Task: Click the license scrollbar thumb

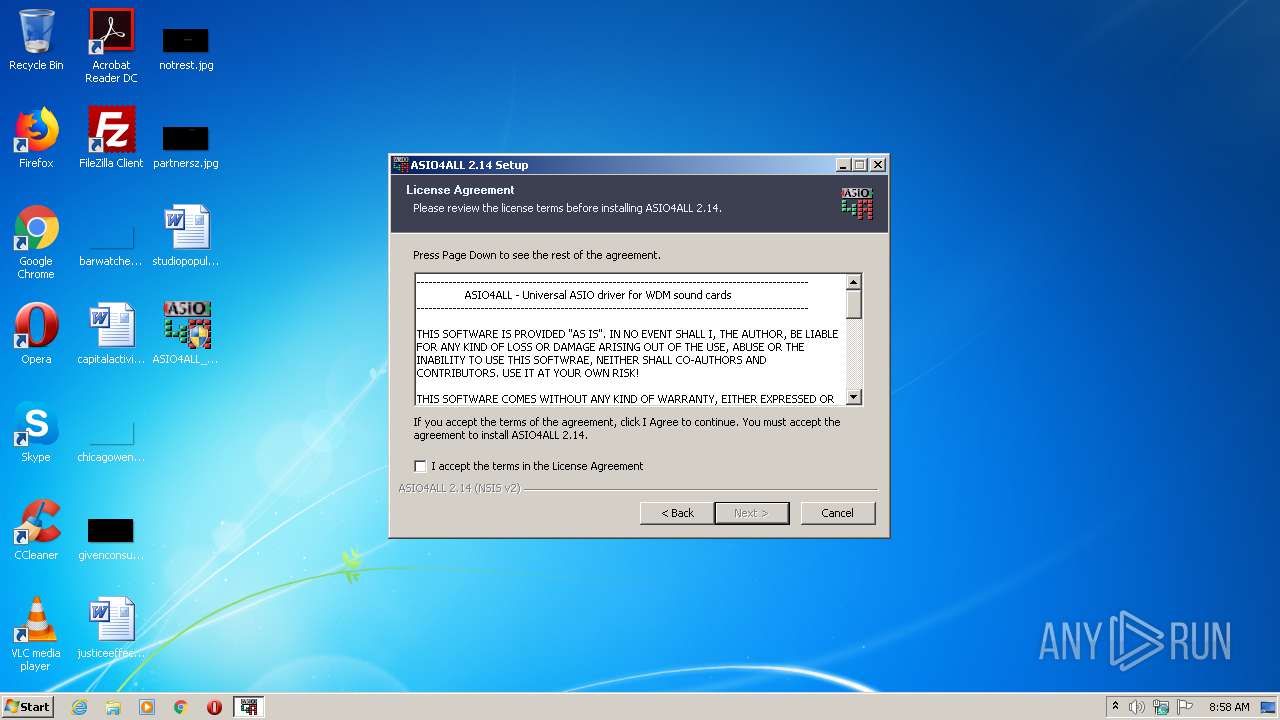Action: point(854,304)
